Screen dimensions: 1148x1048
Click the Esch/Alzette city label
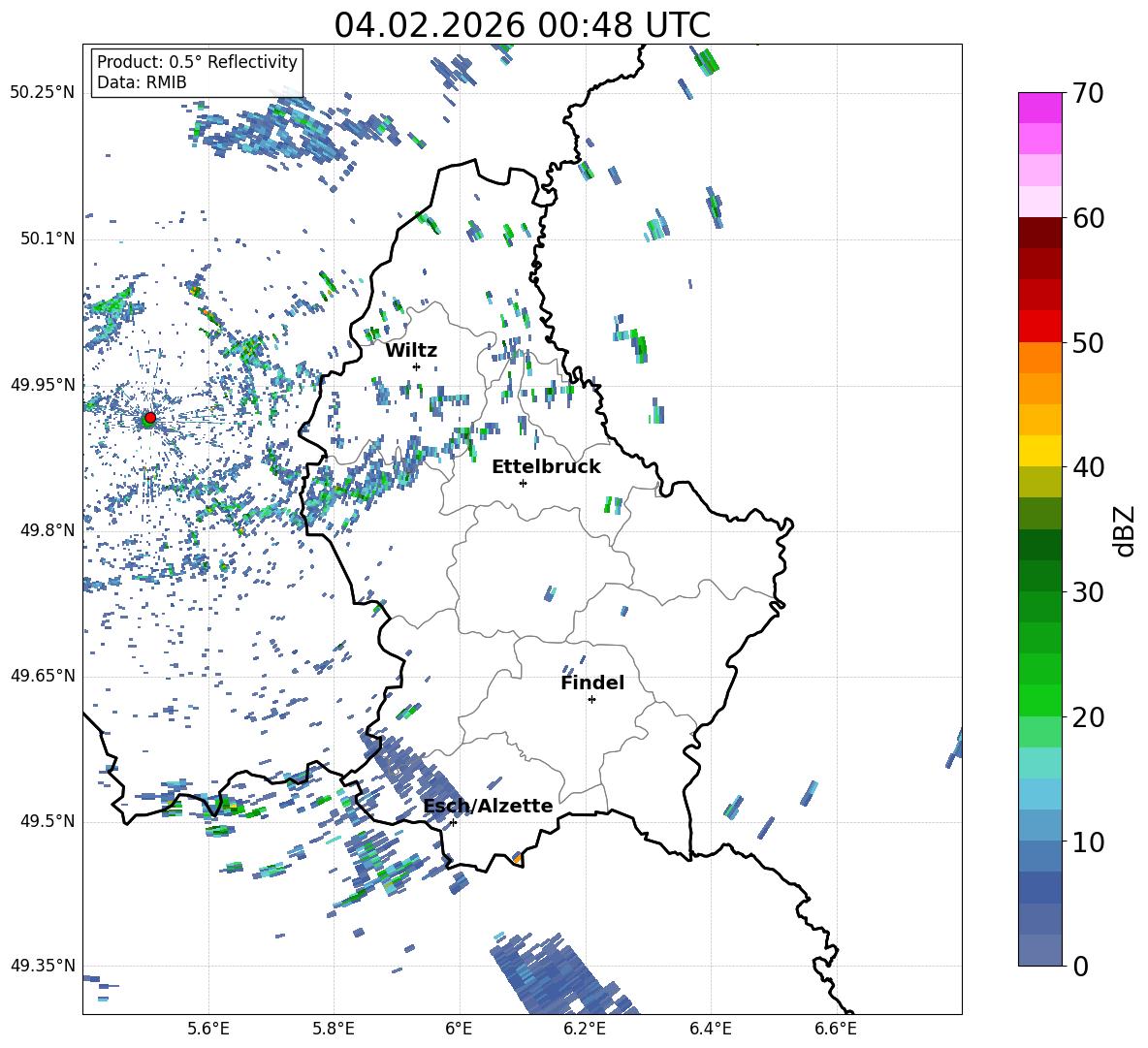point(488,806)
